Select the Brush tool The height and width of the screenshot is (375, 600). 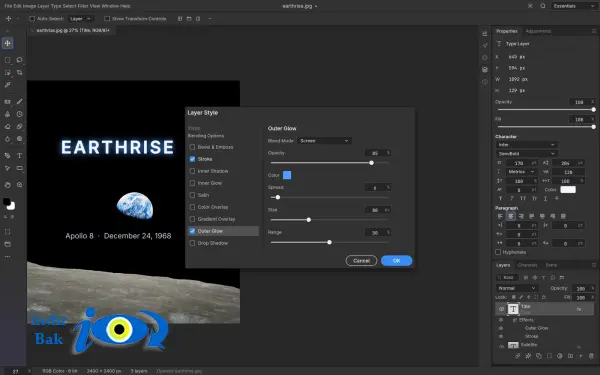[20, 101]
